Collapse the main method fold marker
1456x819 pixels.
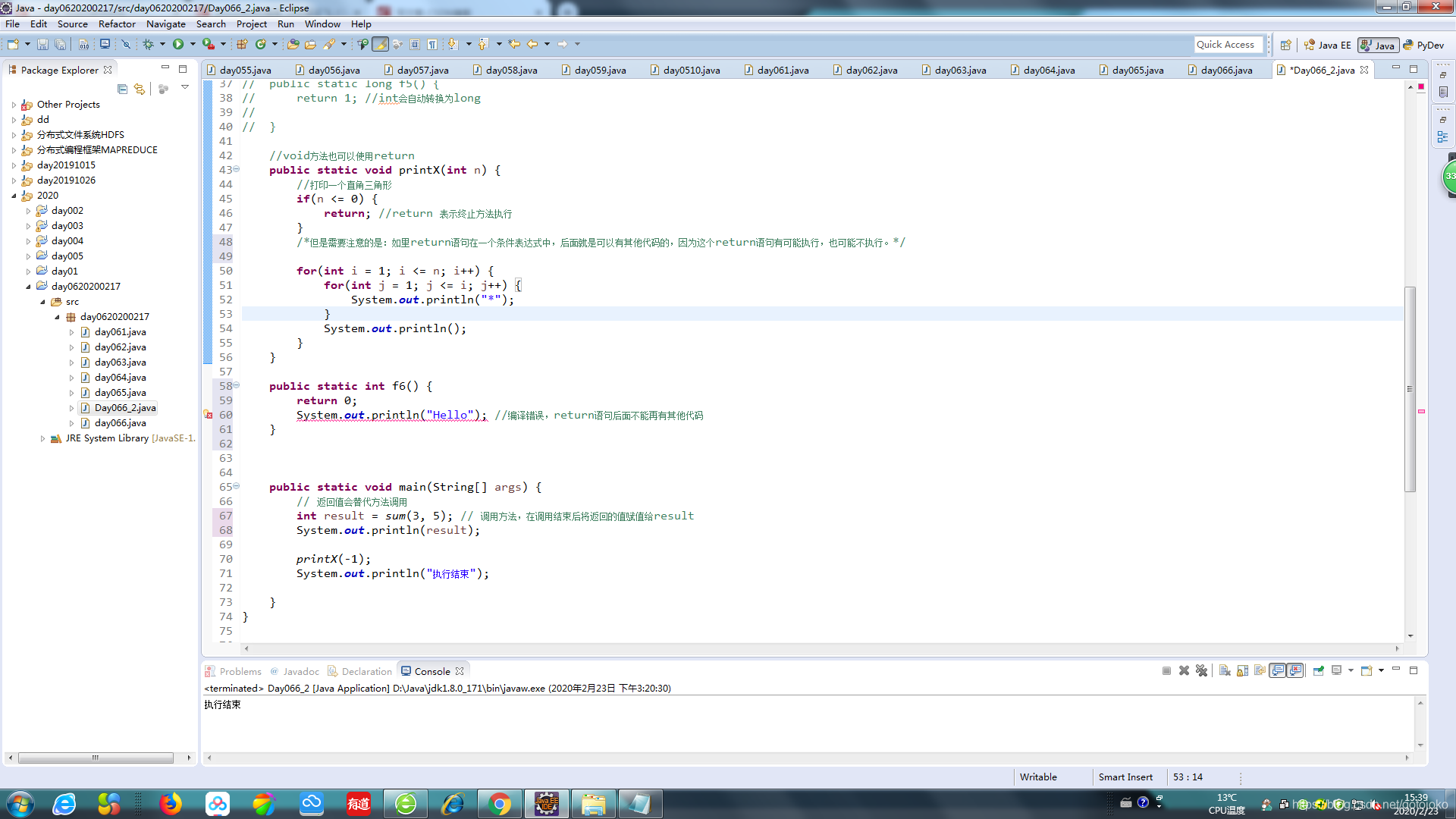(x=237, y=486)
